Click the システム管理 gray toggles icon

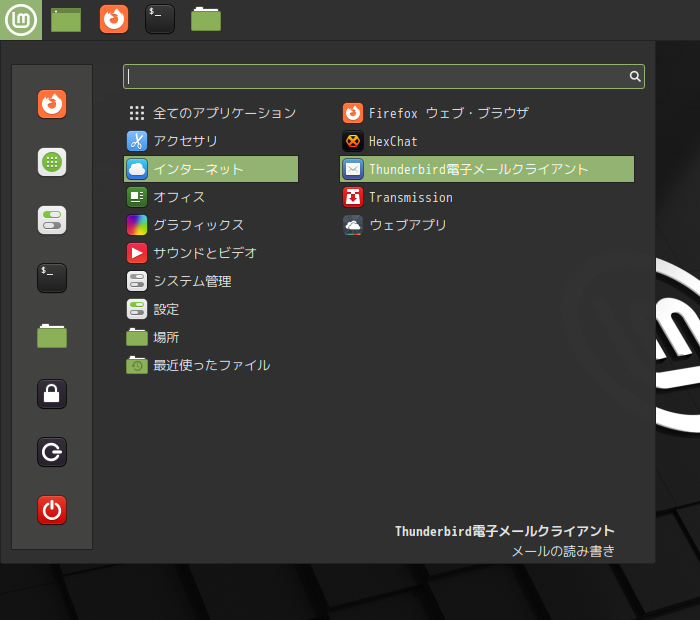(137, 281)
